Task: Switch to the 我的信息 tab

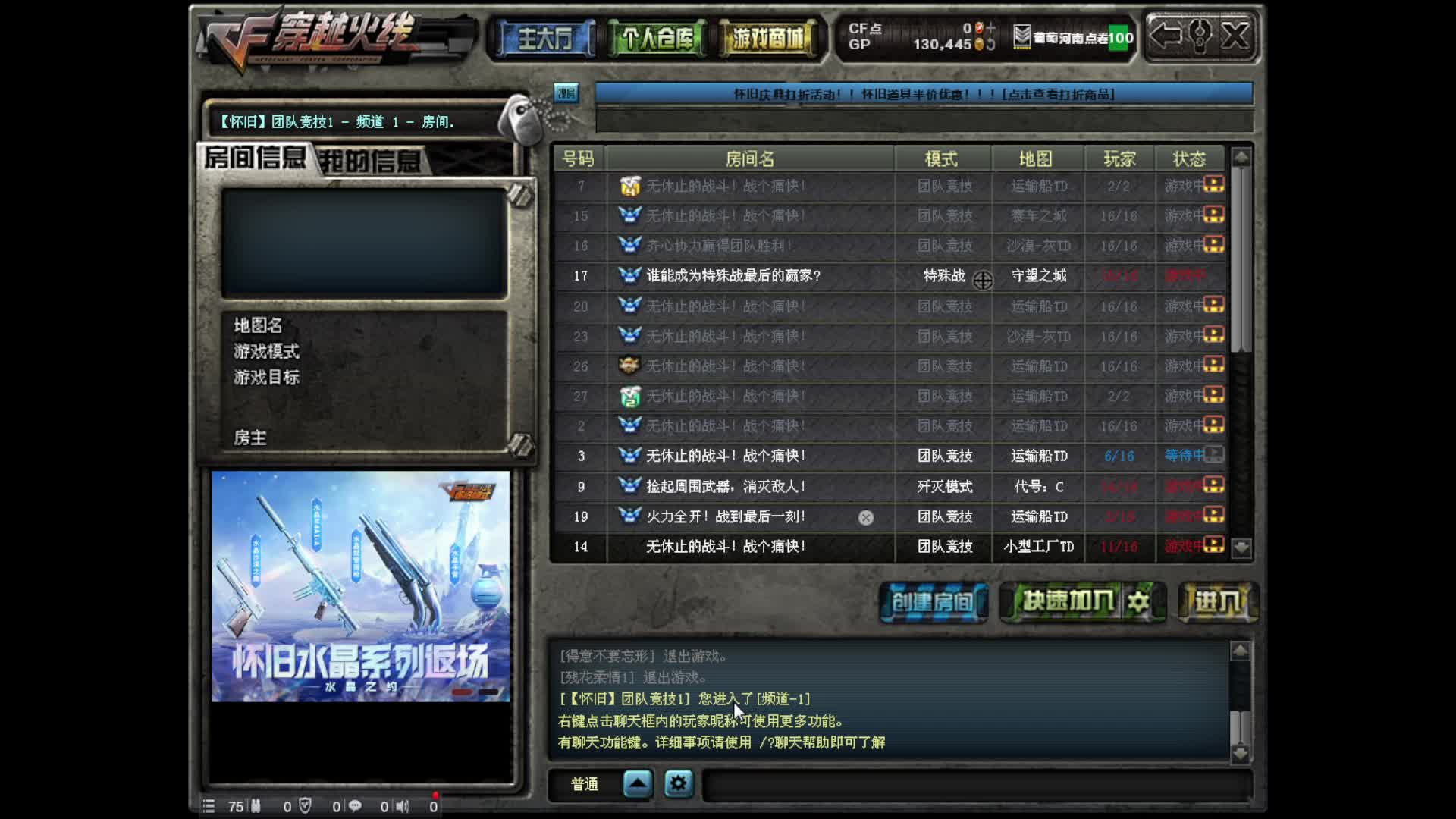Action: pyautogui.click(x=370, y=161)
